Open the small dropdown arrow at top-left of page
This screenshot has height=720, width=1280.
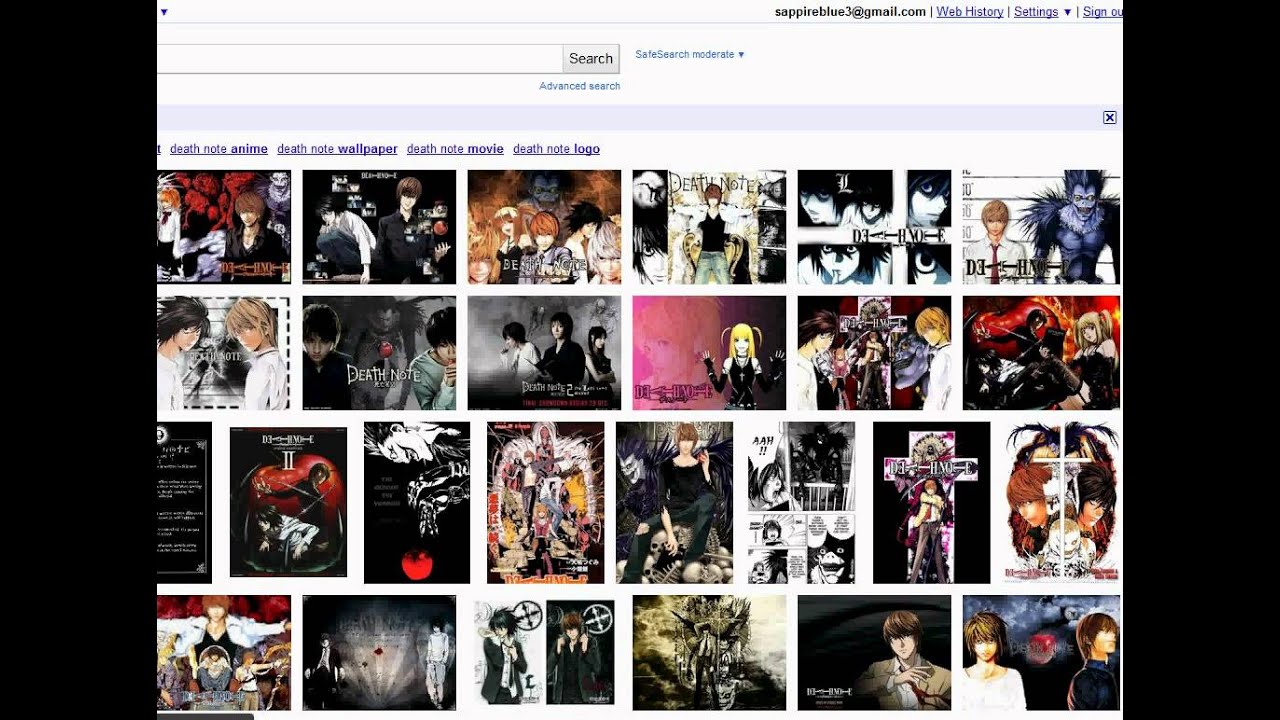[x=164, y=12]
